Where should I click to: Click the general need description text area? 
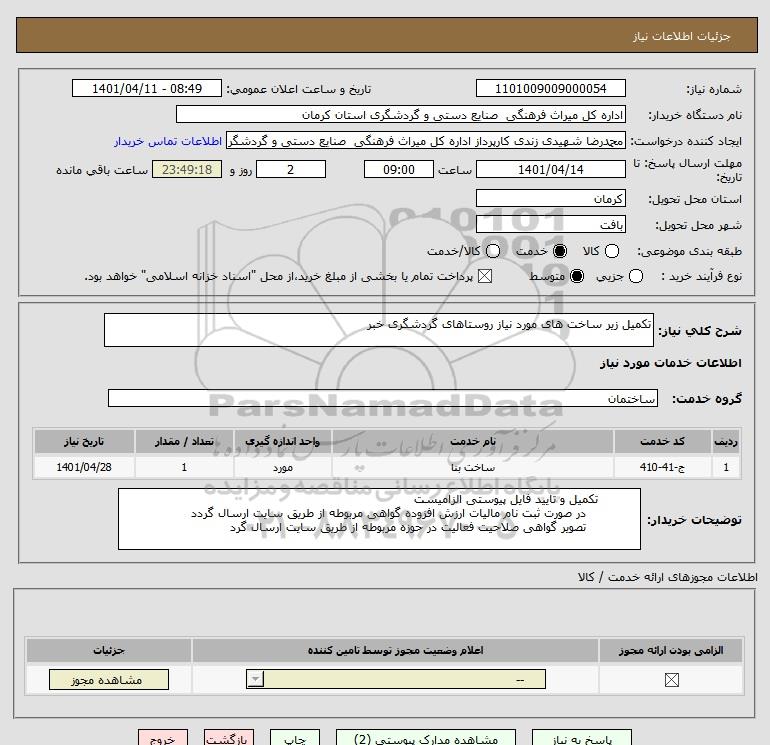(x=379, y=330)
